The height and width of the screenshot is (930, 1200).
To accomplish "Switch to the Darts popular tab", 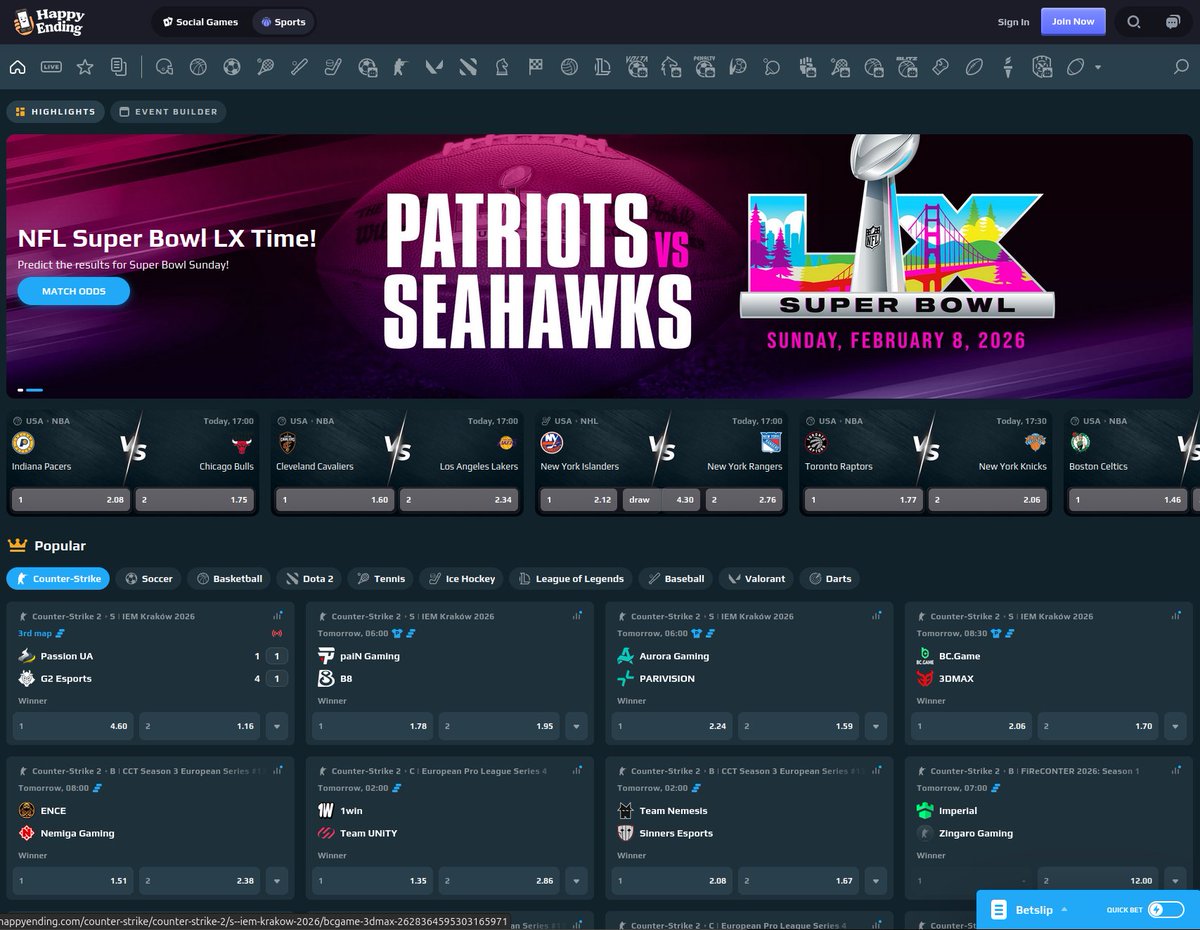I will tap(830, 578).
